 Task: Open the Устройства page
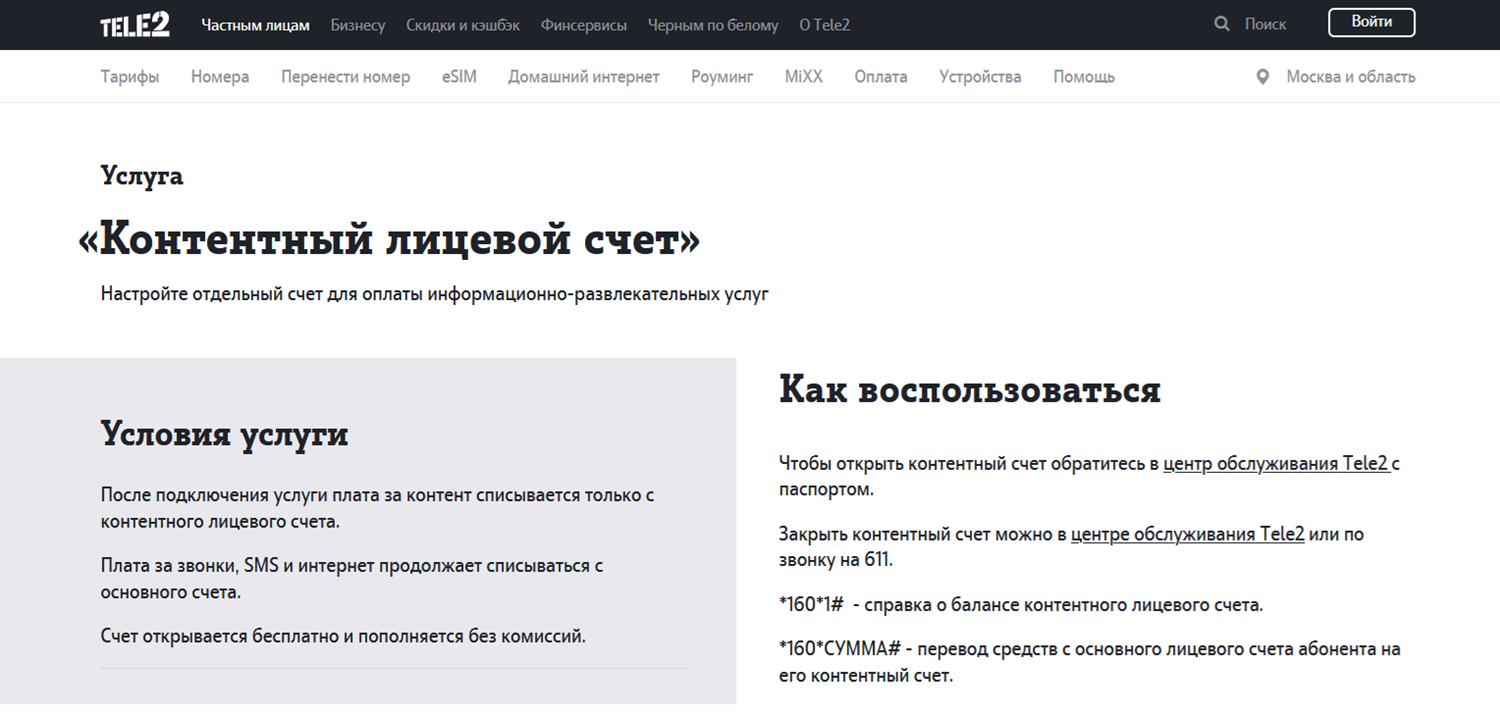980,77
